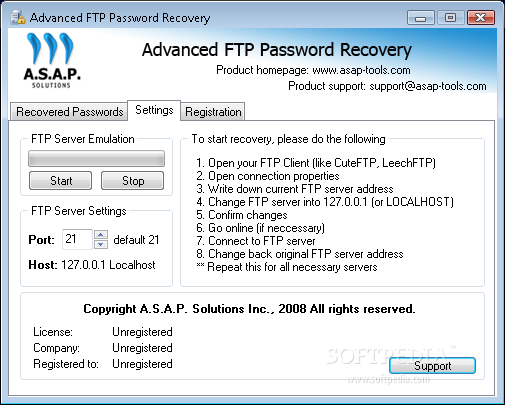Image resolution: width=505 pixels, height=405 pixels.
Task: Maximize the application window
Action: pos(450,18)
